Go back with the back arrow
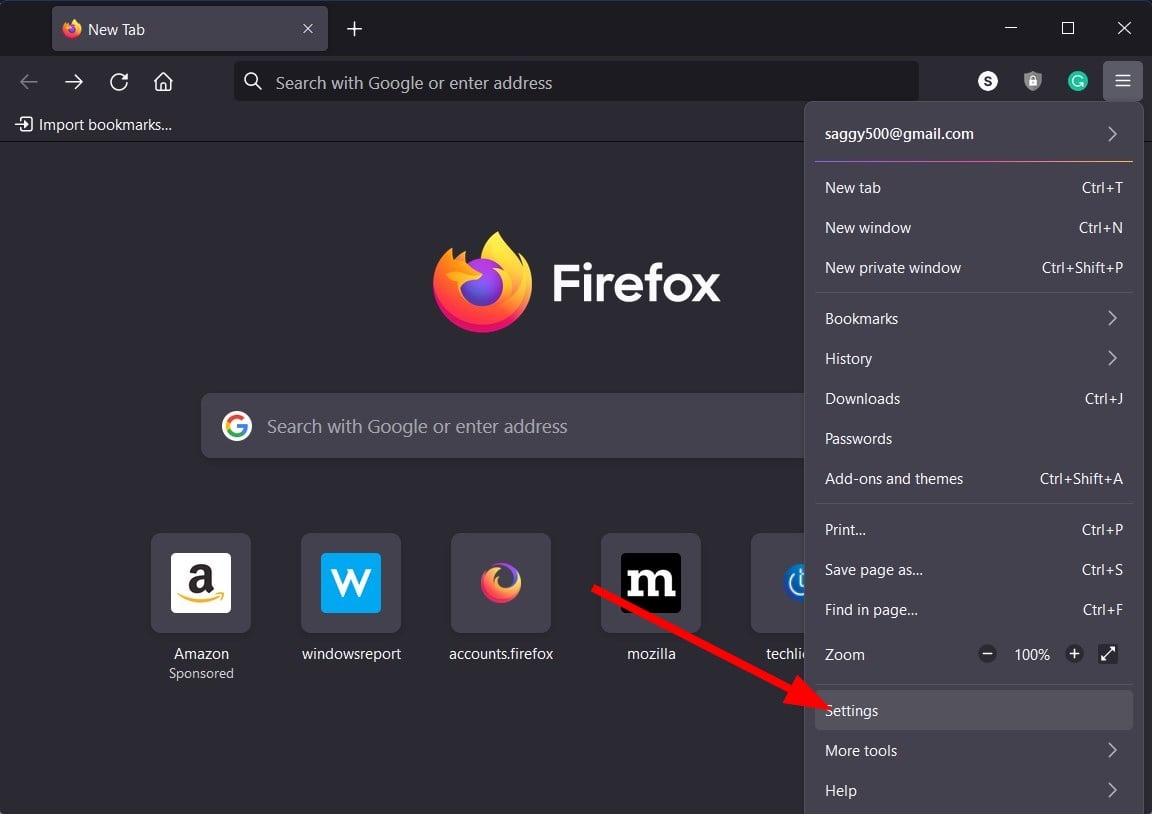This screenshot has width=1152, height=814. click(x=29, y=82)
